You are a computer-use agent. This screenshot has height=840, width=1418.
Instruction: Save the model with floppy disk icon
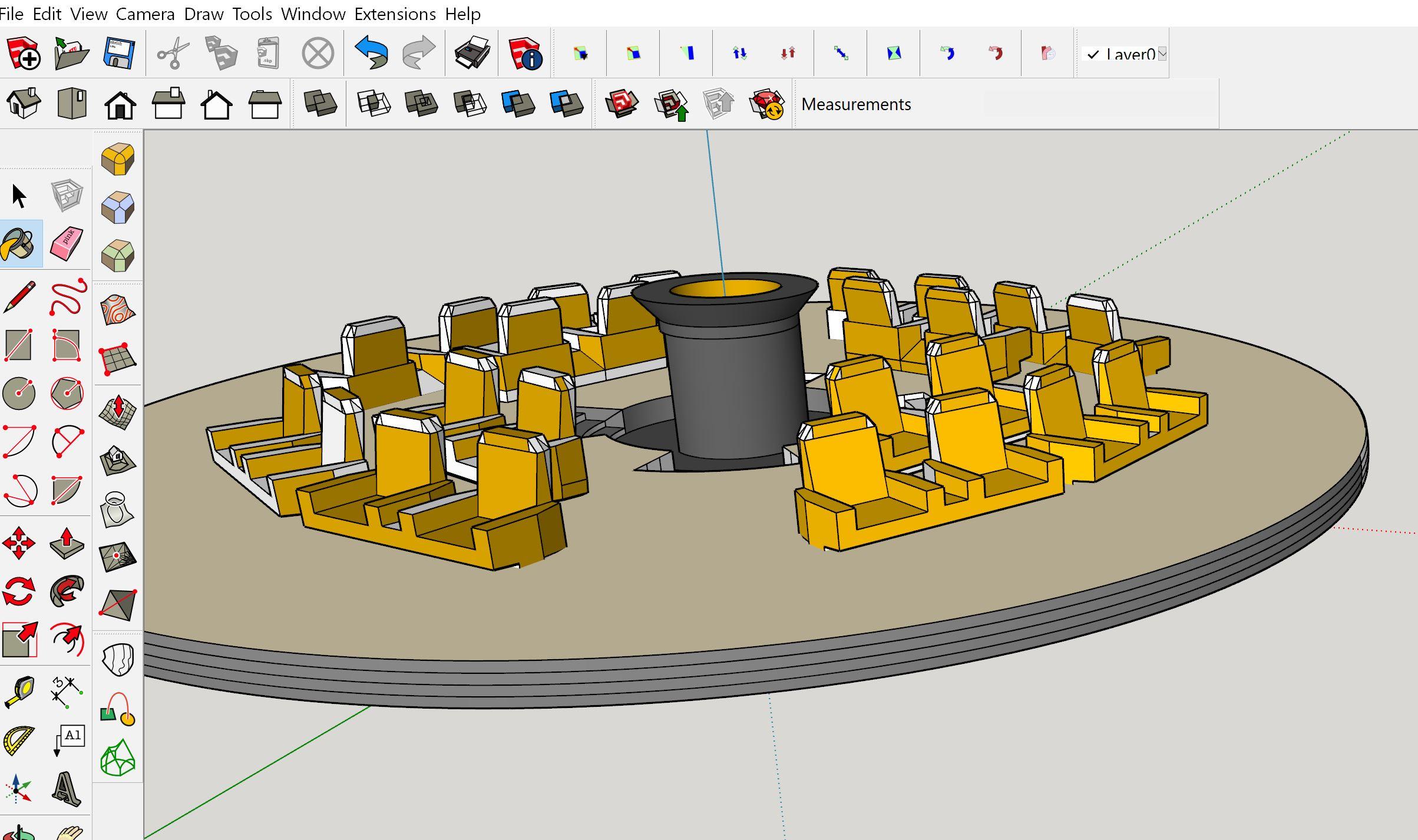point(120,54)
